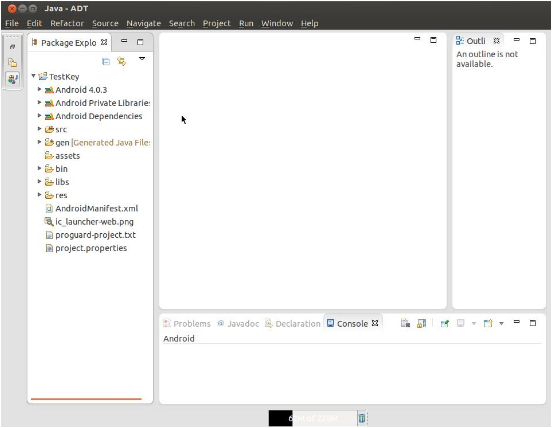Viewport: 553px width, 428px height.
Task: Click the TestKey project icon
Action: [43, 76]
